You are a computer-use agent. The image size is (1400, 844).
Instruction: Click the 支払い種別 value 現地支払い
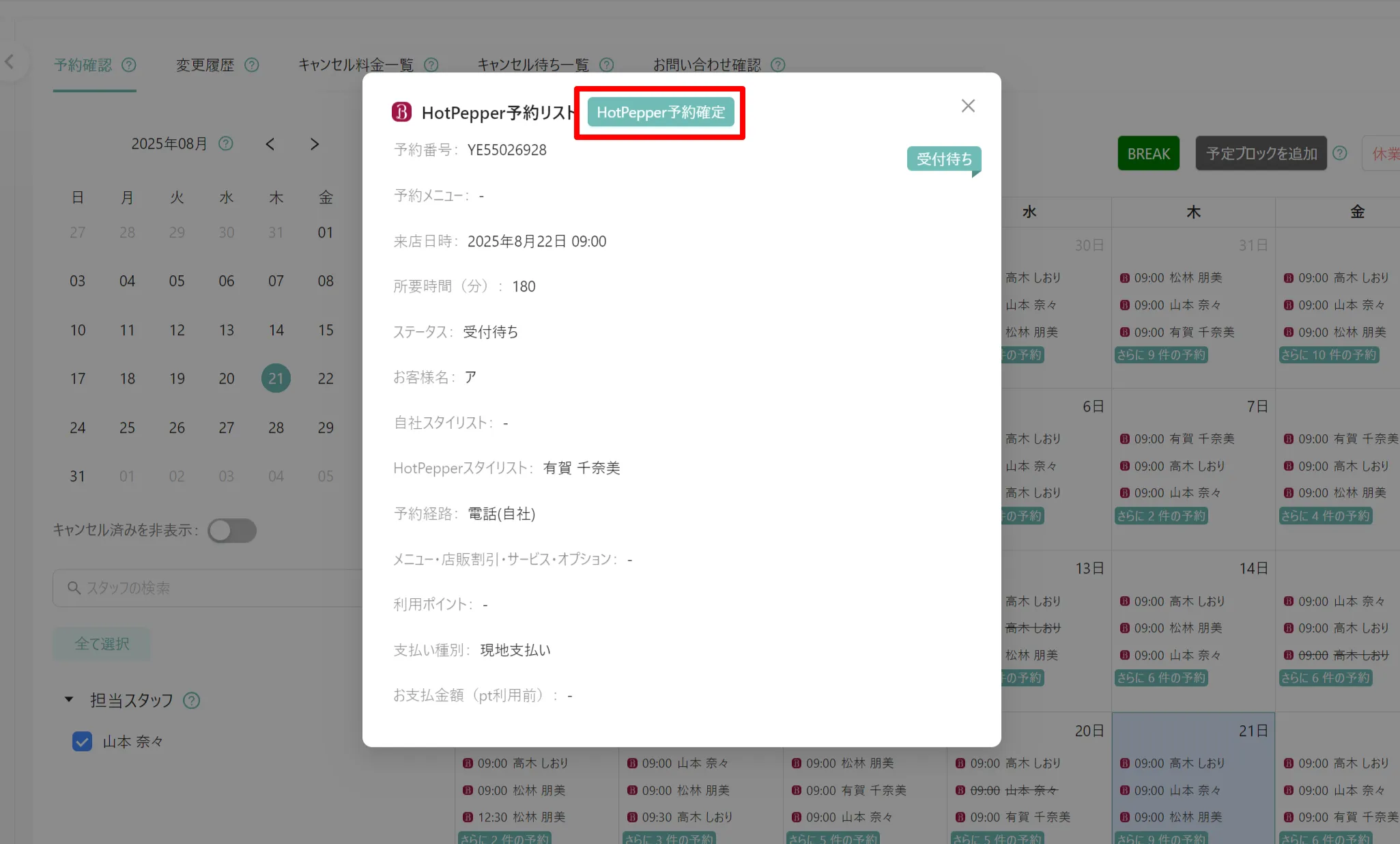coord(515,650)
